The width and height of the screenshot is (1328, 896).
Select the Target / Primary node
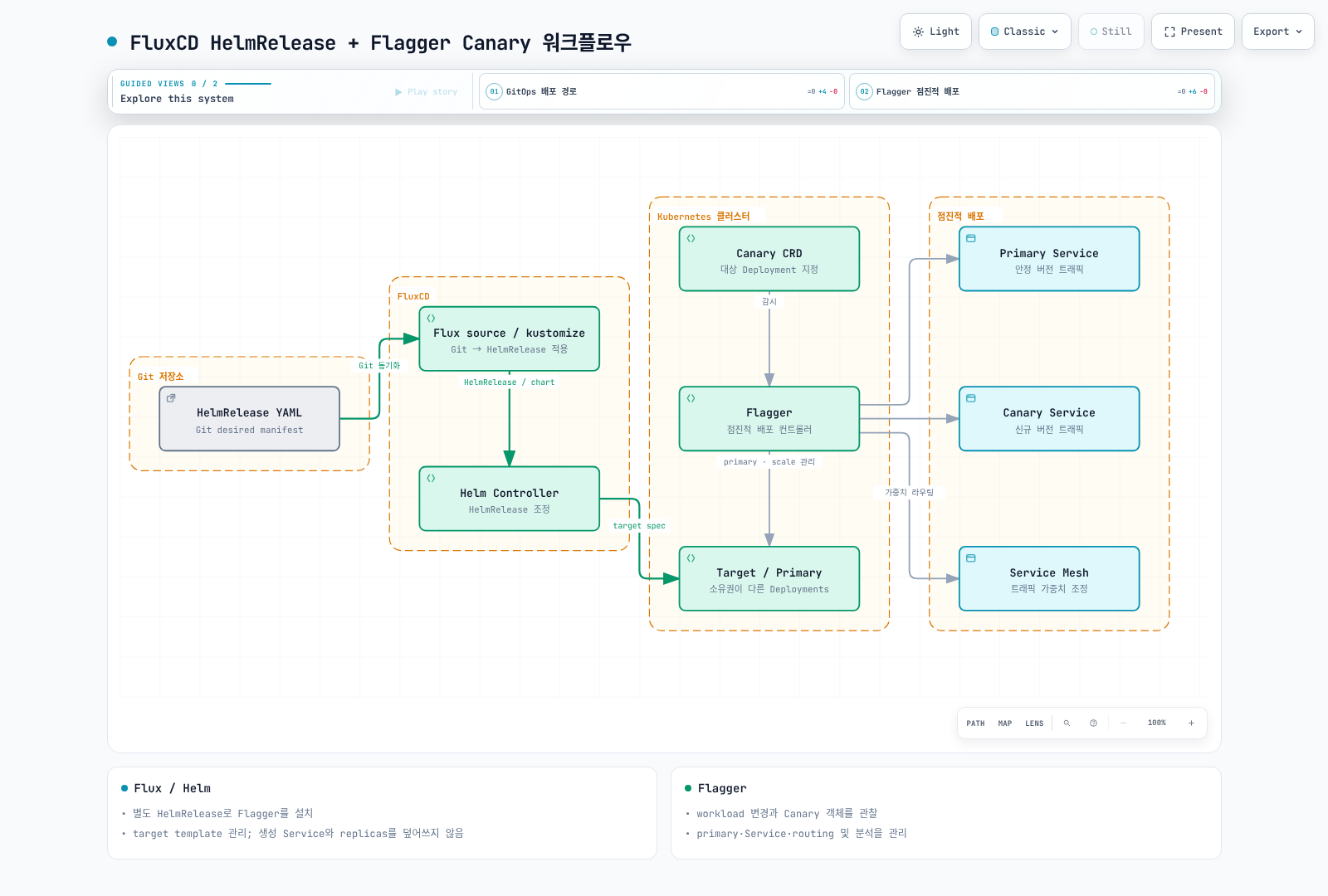click(769, 578)
